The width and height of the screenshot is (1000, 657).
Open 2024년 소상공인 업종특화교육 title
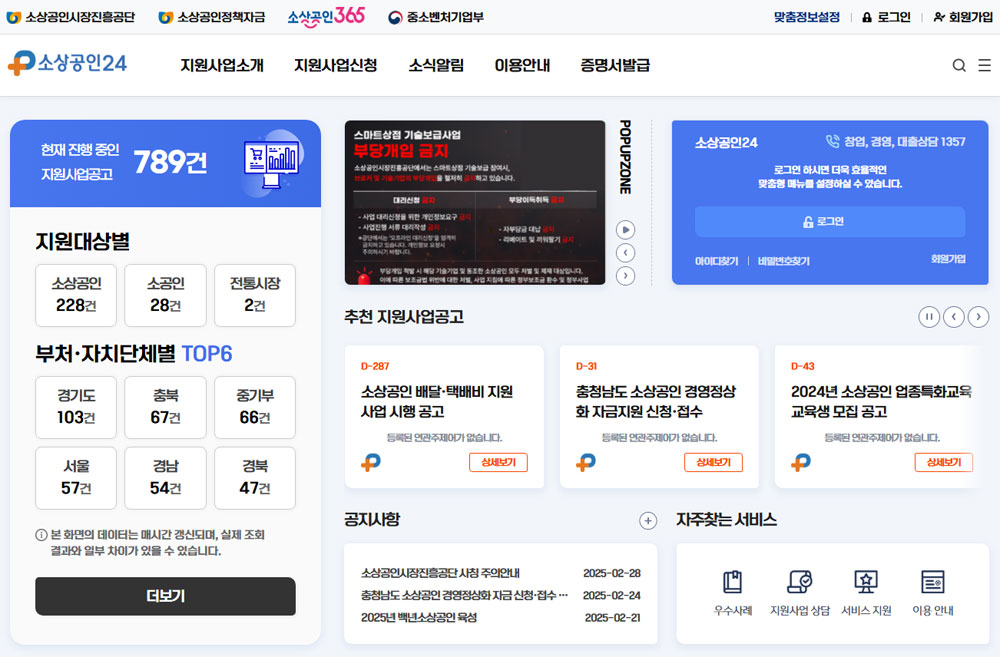point(881,401)
